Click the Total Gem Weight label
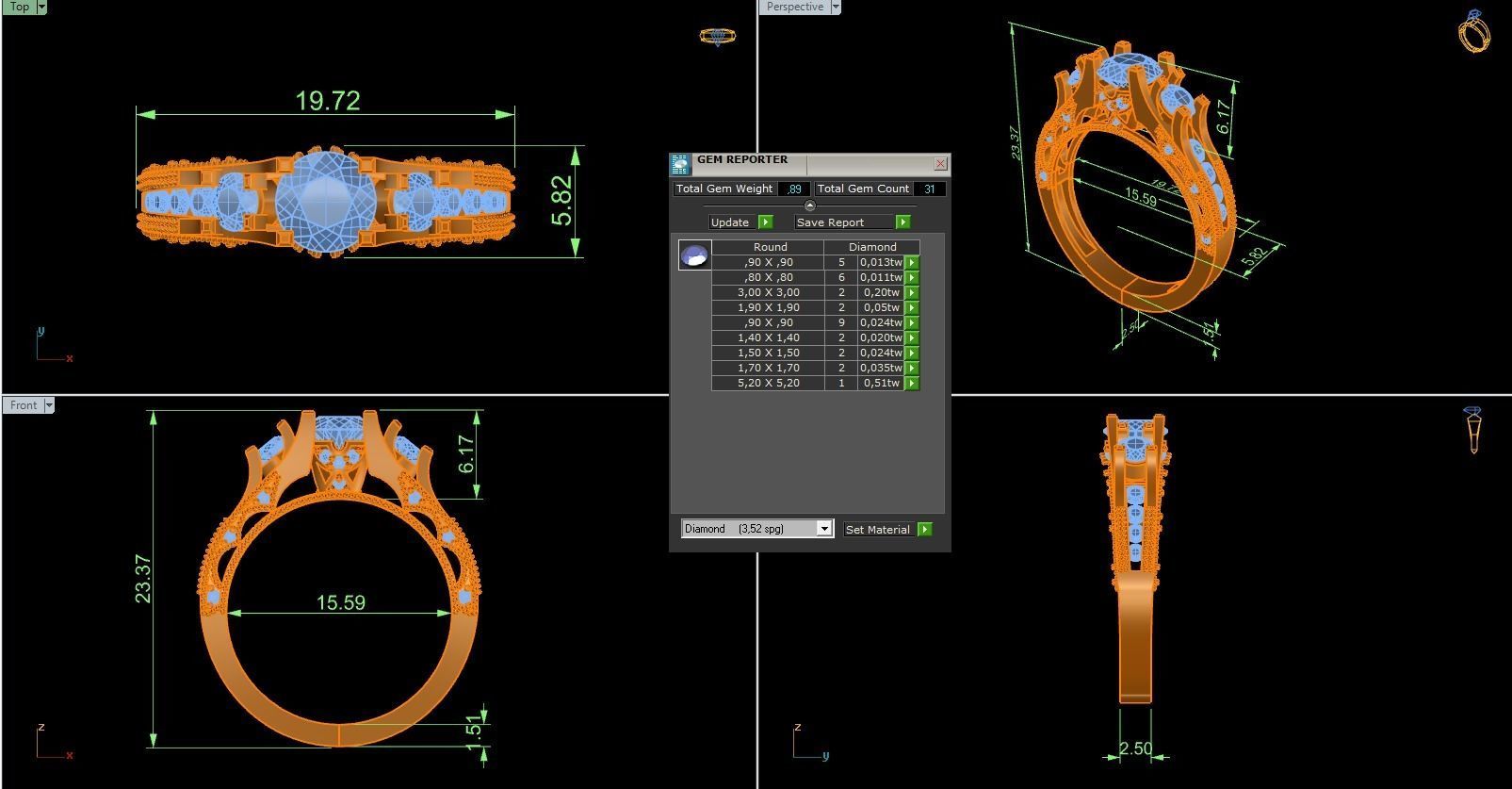This screenshot has height=789, width=1512. tap(723, 189)
